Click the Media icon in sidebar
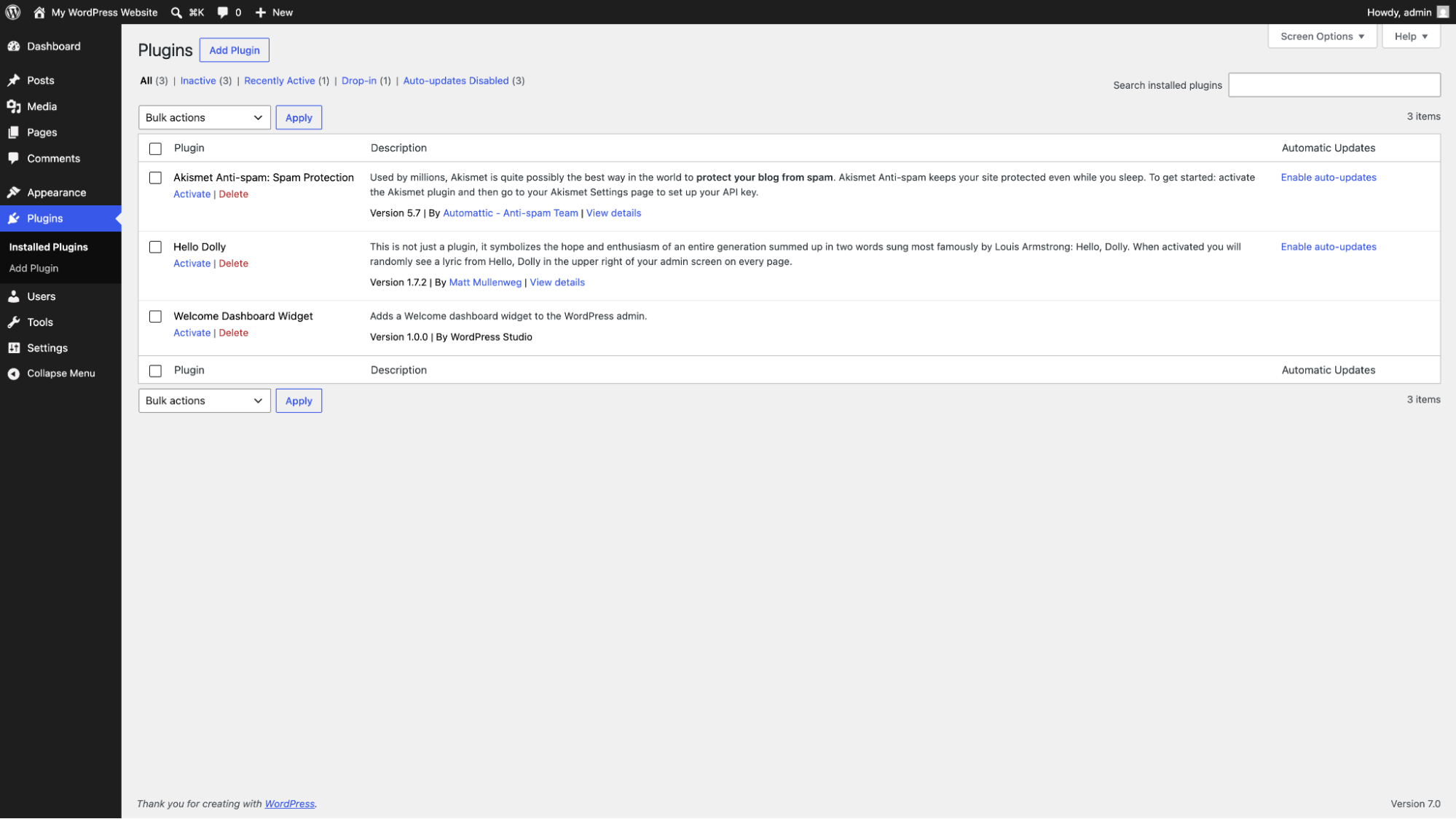The height and width of the screenshot is (819, 1456). tap(14, 106)
